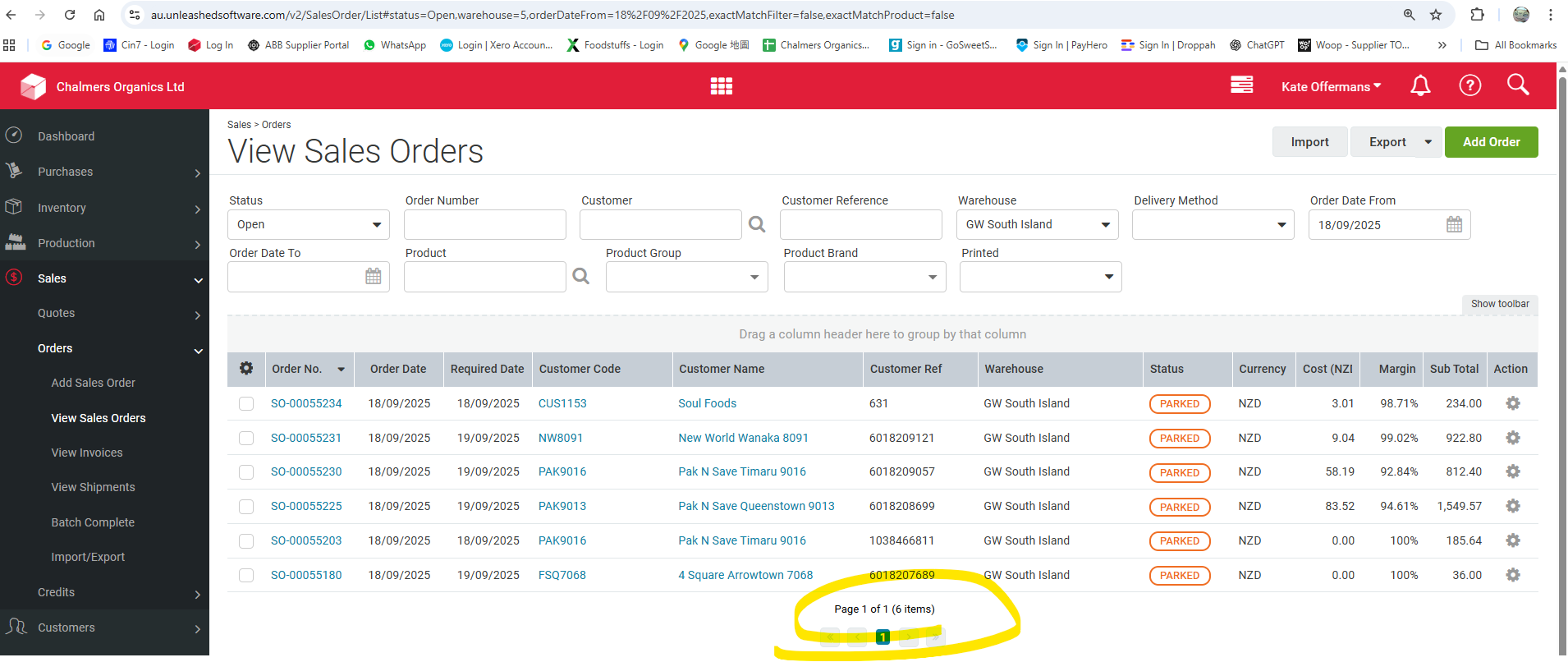This screenshot has width=1568, height=662.
Task: Click the Order Number input field
Action: [484, 225]
